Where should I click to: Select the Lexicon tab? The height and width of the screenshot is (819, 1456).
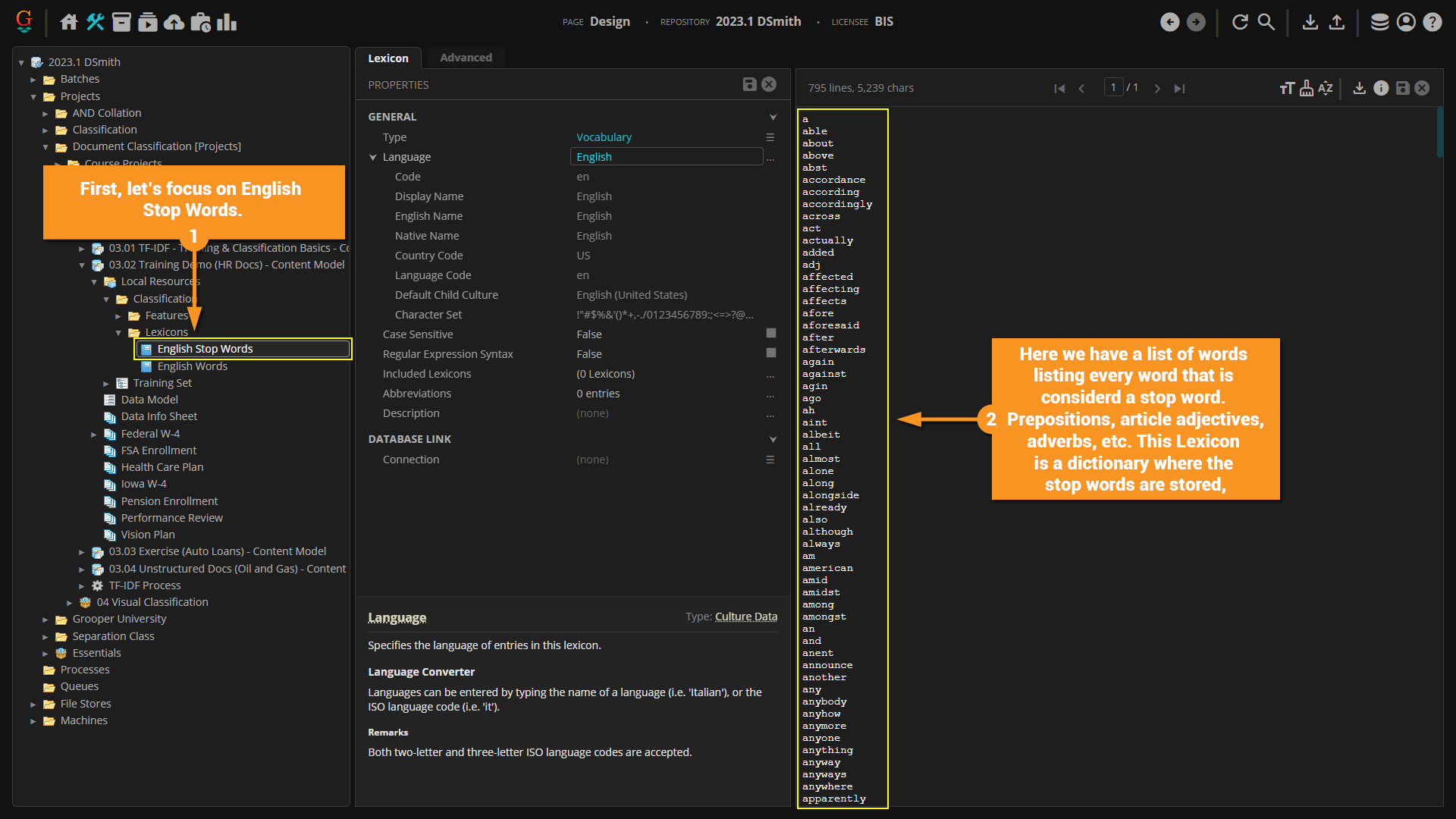388,58
